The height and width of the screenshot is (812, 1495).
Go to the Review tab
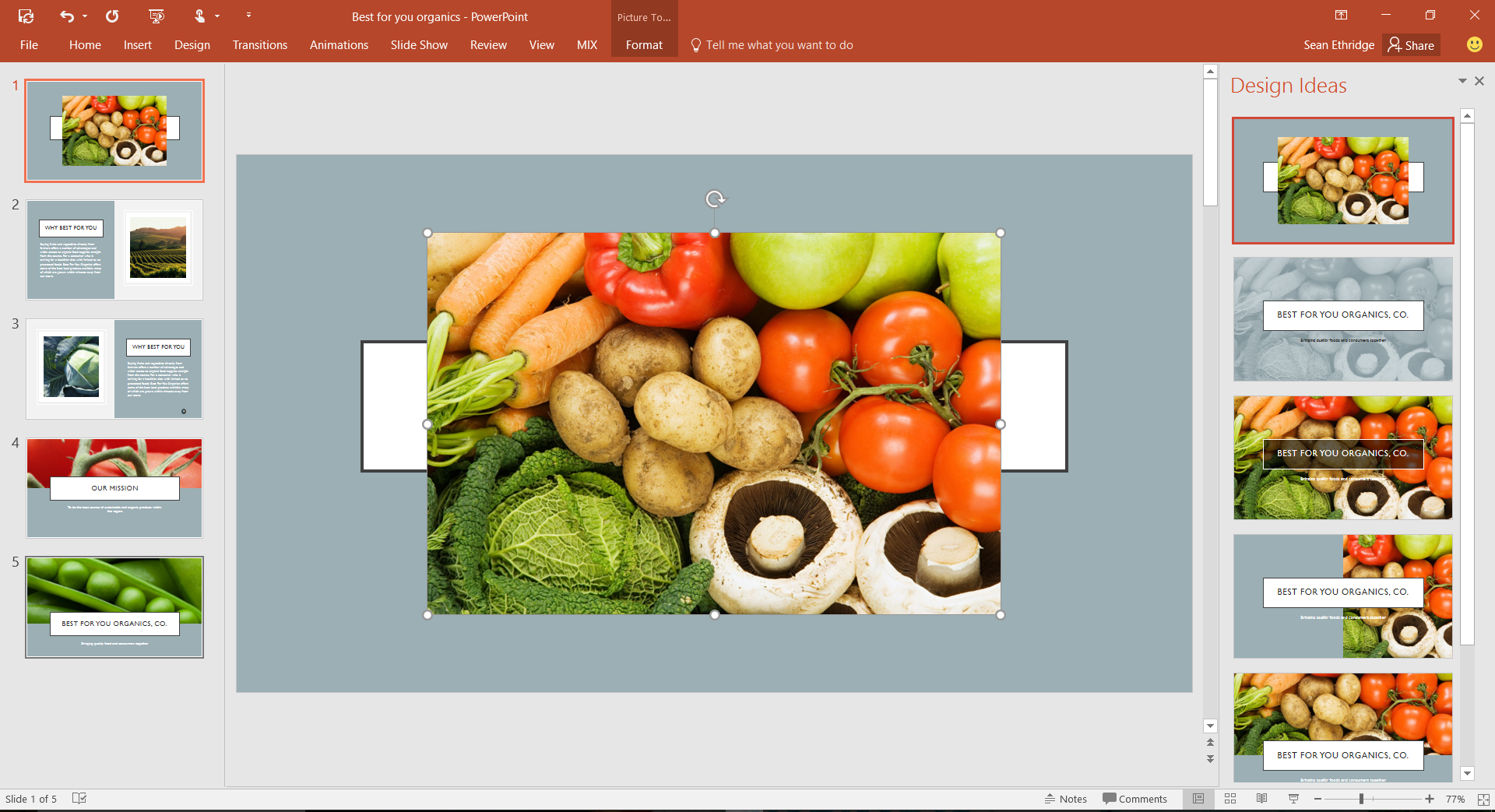pos(488,45)
